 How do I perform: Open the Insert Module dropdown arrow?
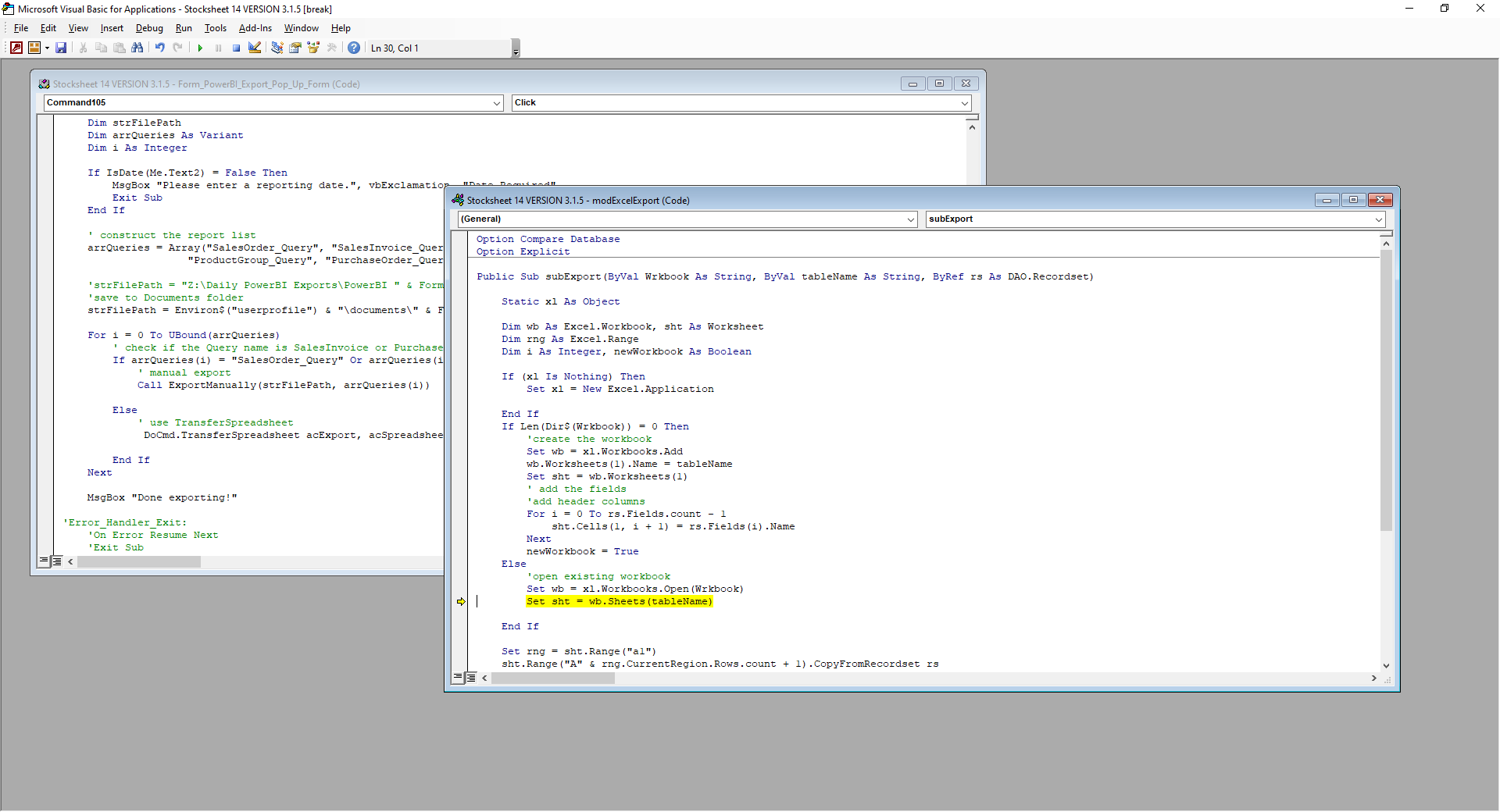[47, 48]
